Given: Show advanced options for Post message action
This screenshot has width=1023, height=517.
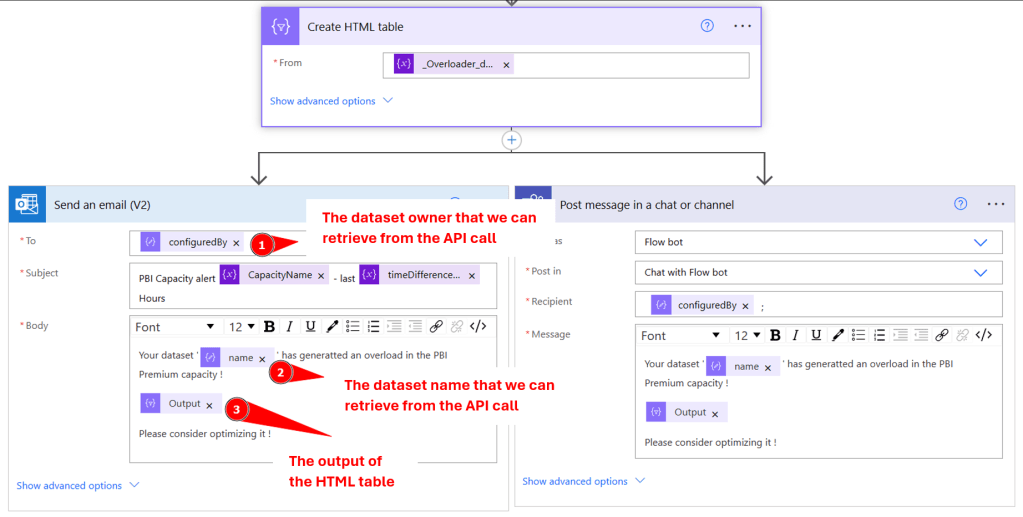Looking at the screenshot, I should [x=584, y=481].
